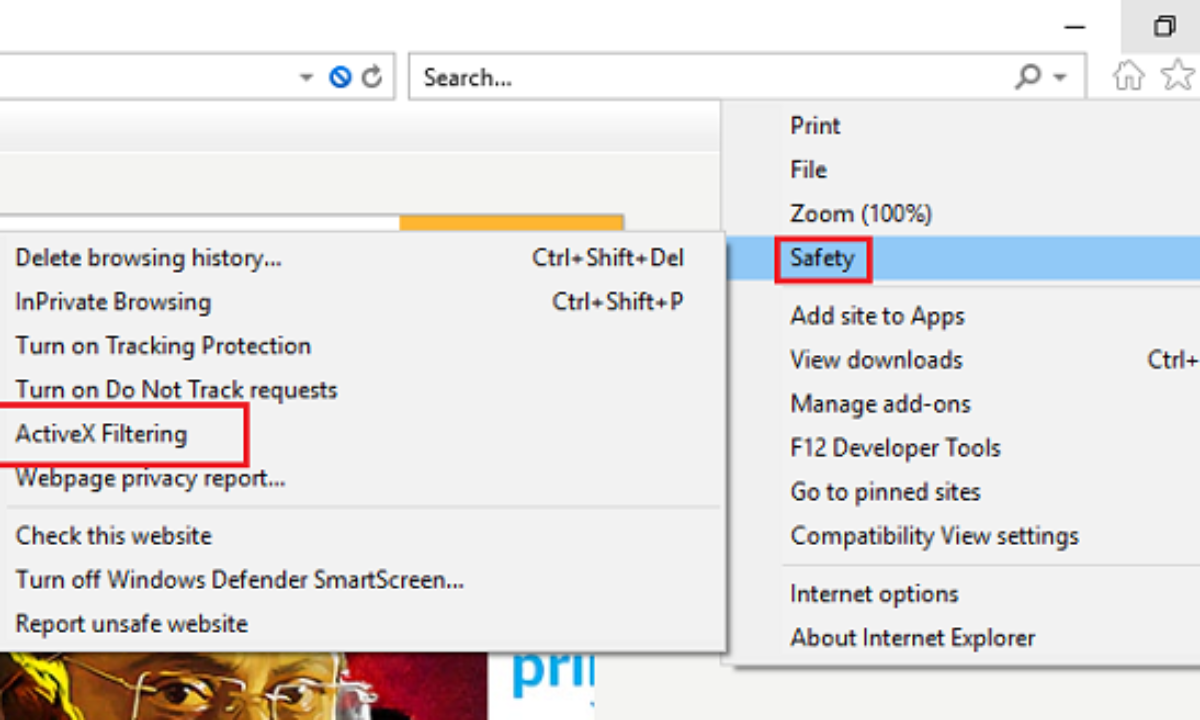The width and height of the screenshot is (1200, 720).
Task: Turn on Do Not Track requests
Action: point(176,390)
